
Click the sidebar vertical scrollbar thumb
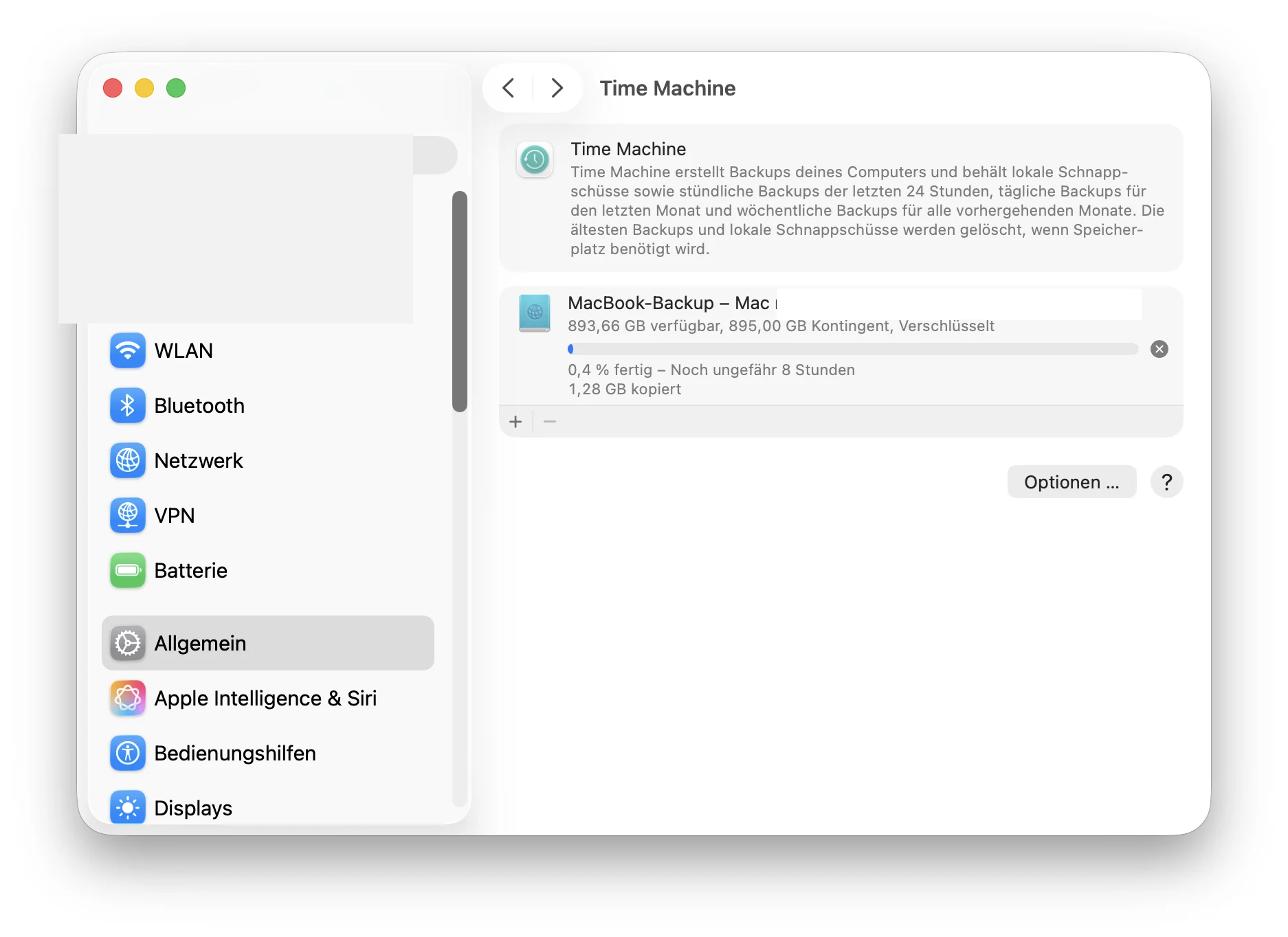click(460, 302)
